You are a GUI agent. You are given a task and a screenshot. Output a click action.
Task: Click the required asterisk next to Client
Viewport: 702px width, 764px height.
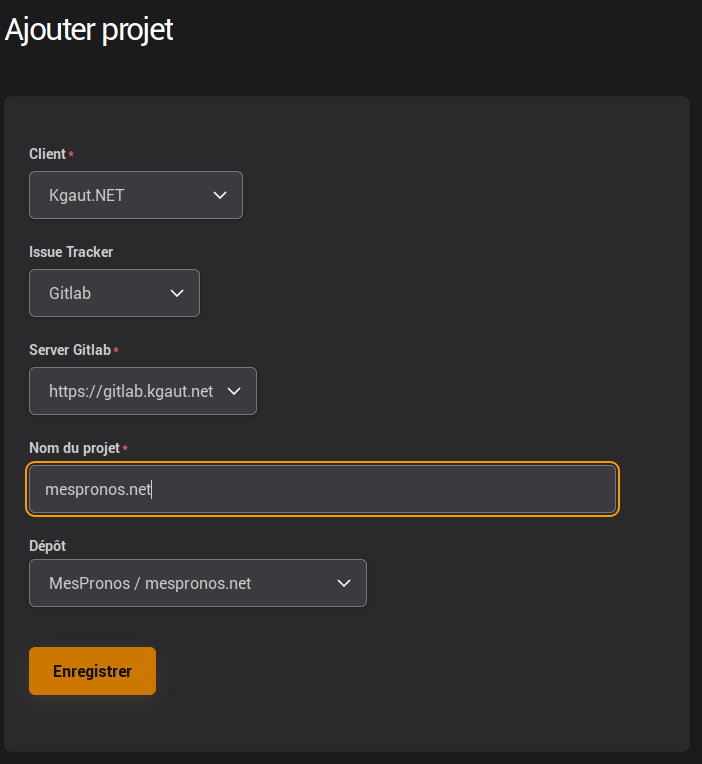[x=71, y=155]
